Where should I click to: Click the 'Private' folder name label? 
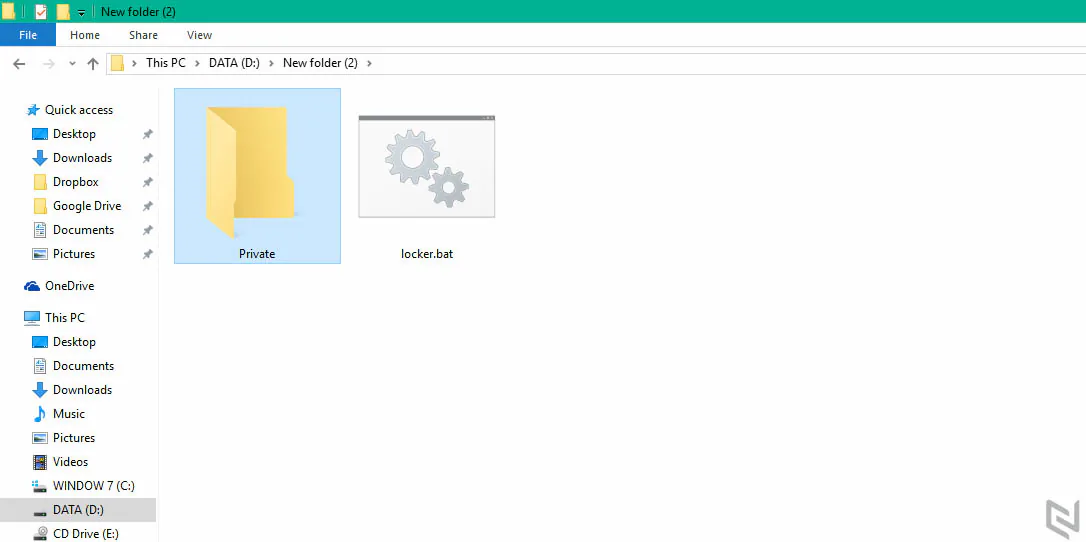tap(257, 254)
